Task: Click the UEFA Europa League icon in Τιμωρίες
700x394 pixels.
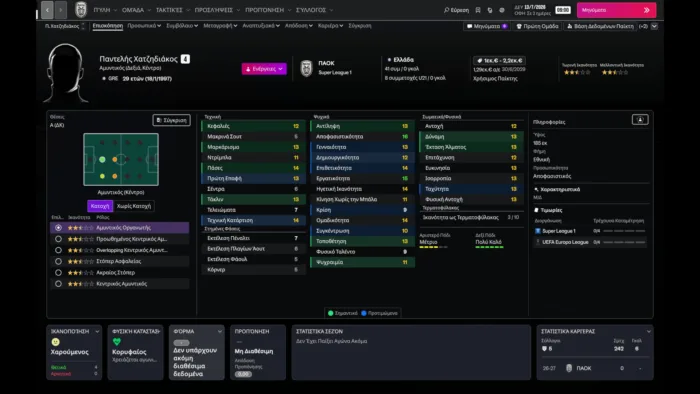Action: [x=538, y=242]
